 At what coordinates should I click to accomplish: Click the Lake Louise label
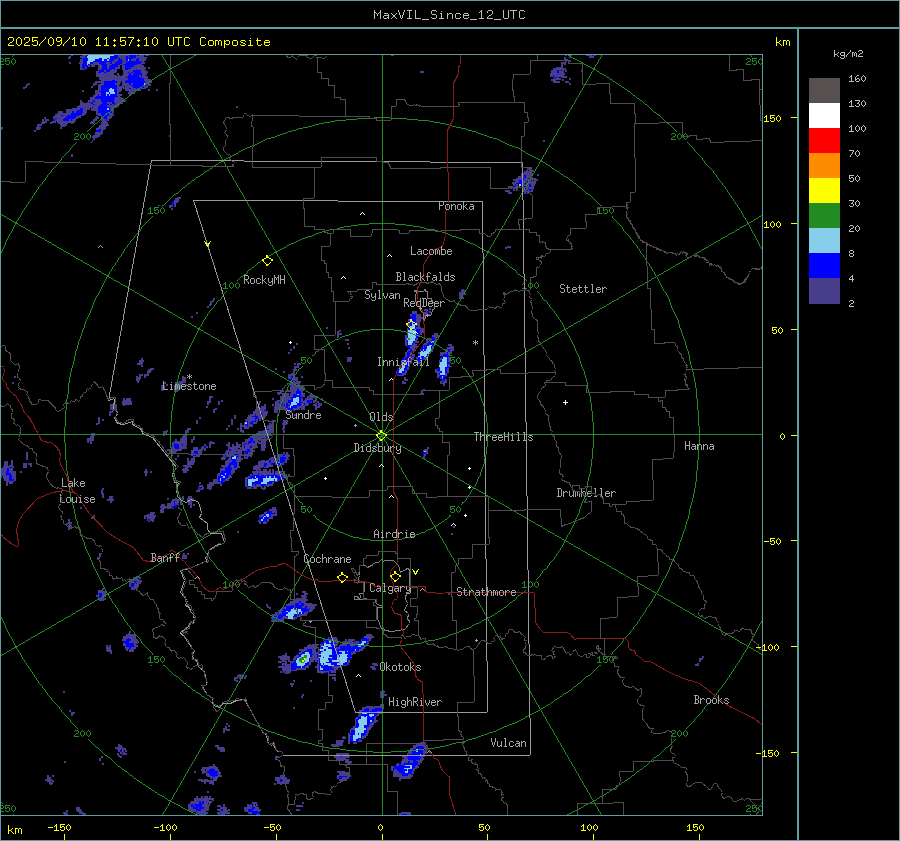click(x=77, y=491)
